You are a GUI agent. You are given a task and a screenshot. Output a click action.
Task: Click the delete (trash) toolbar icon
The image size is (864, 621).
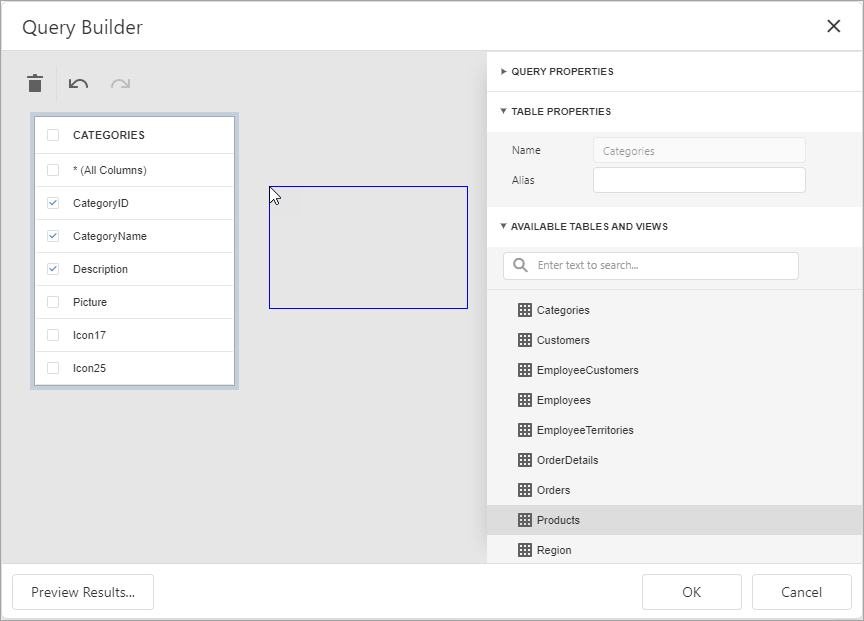pyautogui.click(x=35, y=84)
